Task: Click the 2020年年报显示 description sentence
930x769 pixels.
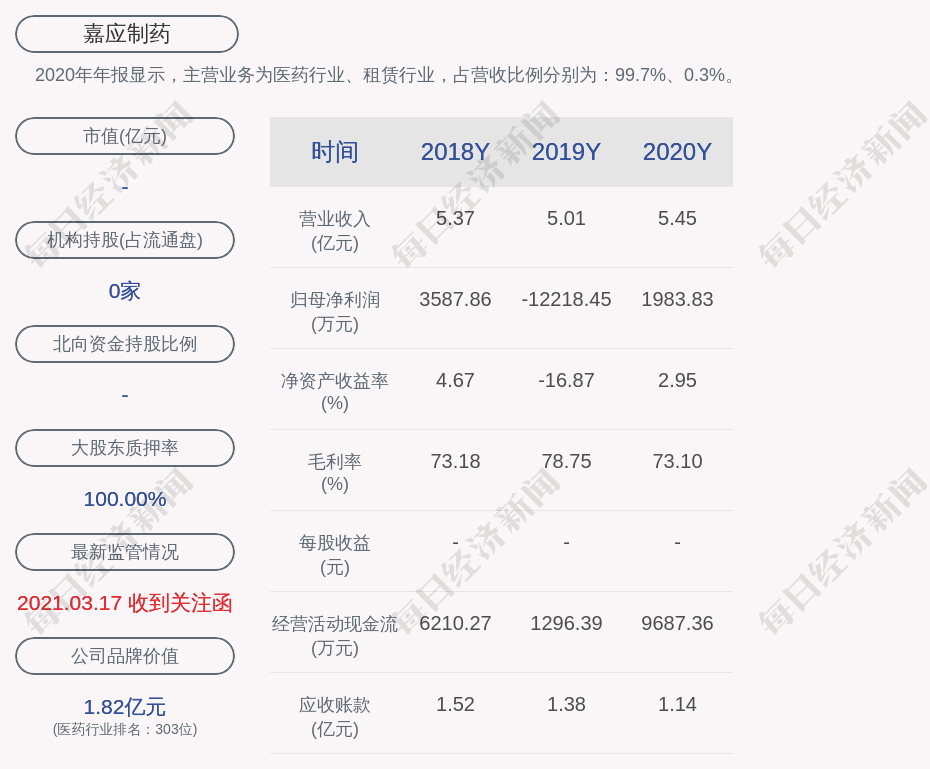Action: pyautogui.click(x=386, y=75)
